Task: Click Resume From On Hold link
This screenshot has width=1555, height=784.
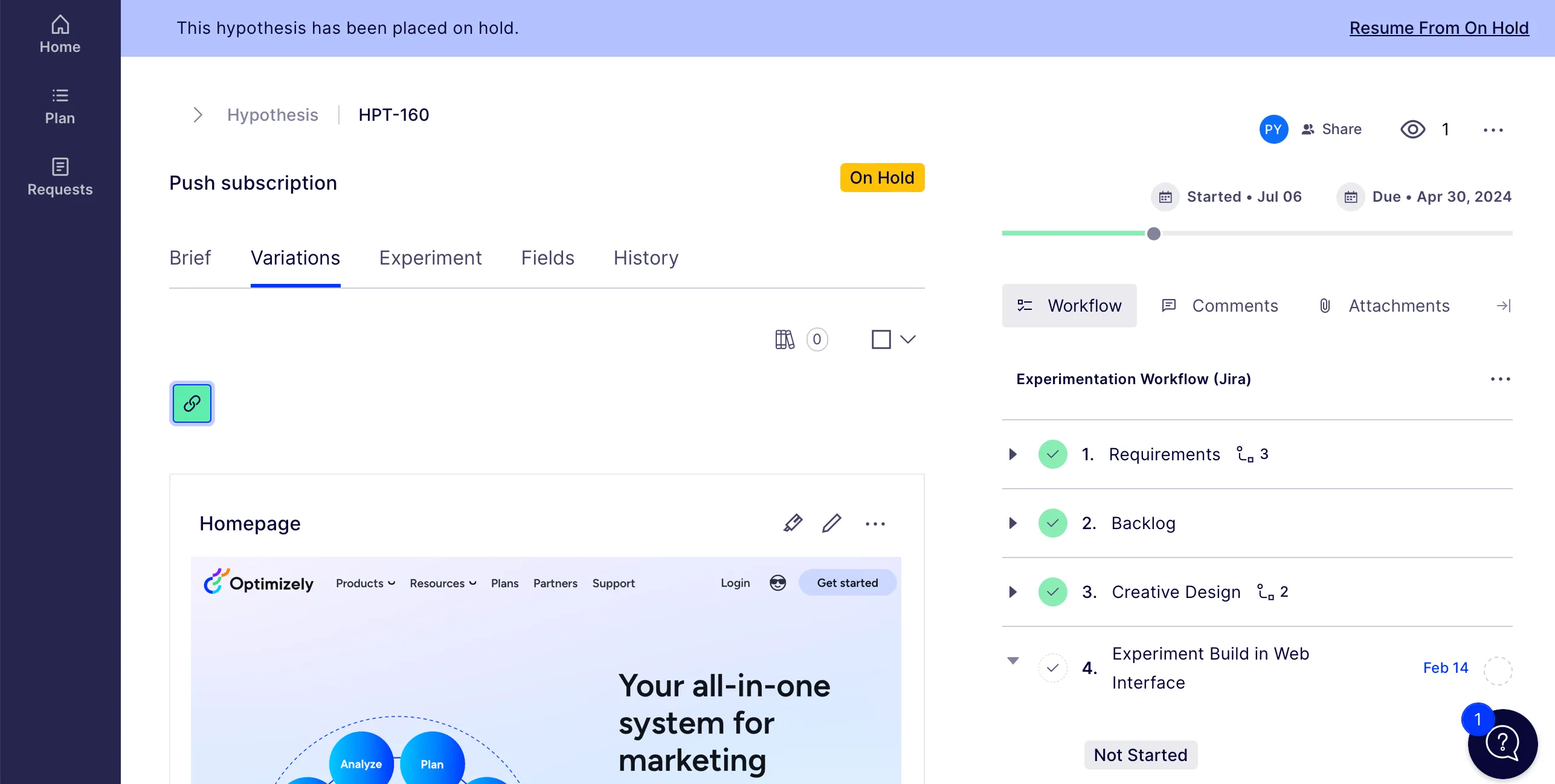Action: pyautogui.click(x=1439, y=28)
